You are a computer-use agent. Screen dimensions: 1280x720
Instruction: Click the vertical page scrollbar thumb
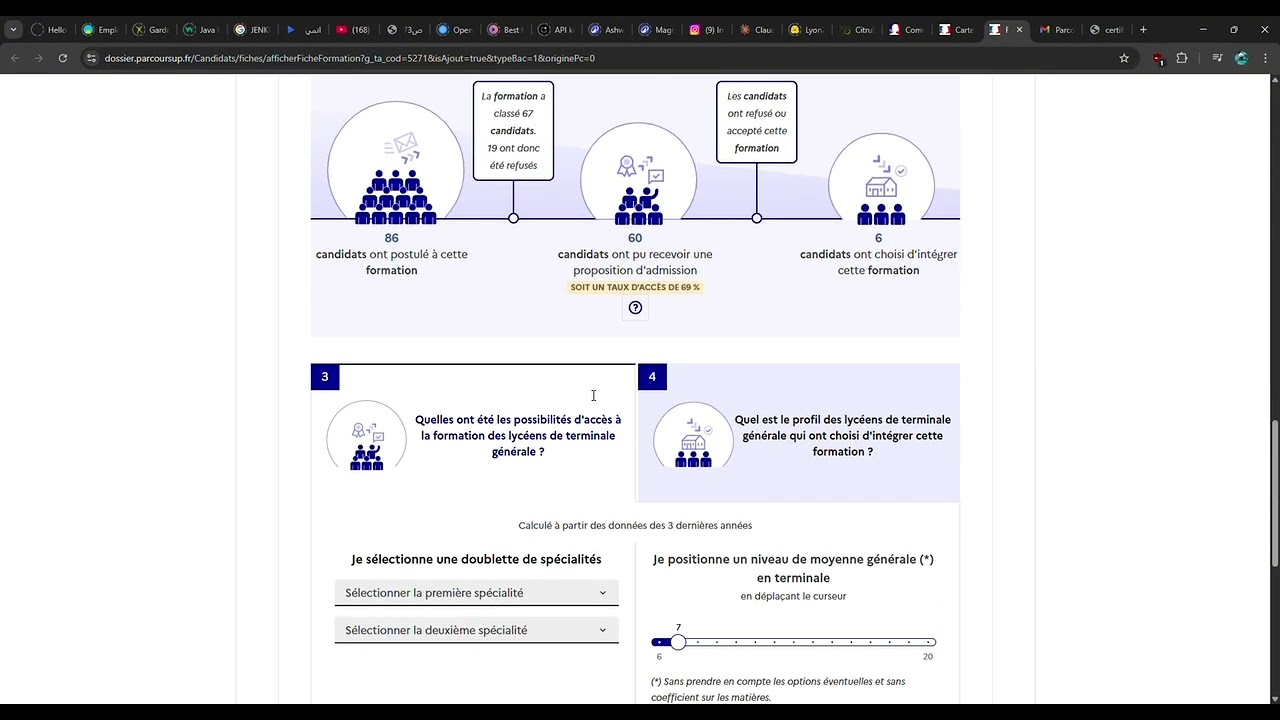pos(1274,495)
